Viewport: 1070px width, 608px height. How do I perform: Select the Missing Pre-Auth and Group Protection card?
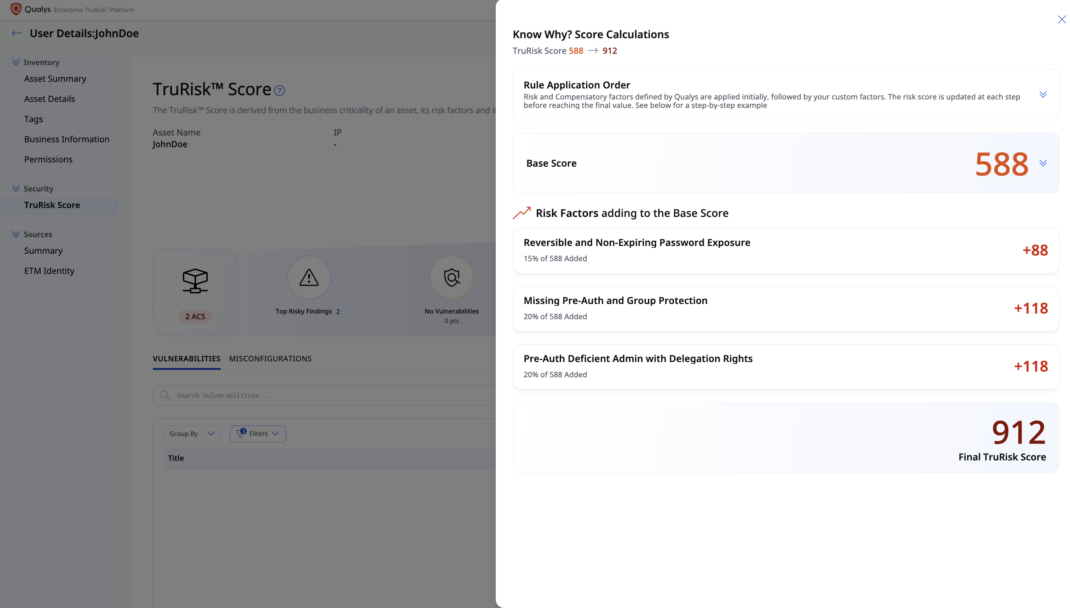pos(785,309)
